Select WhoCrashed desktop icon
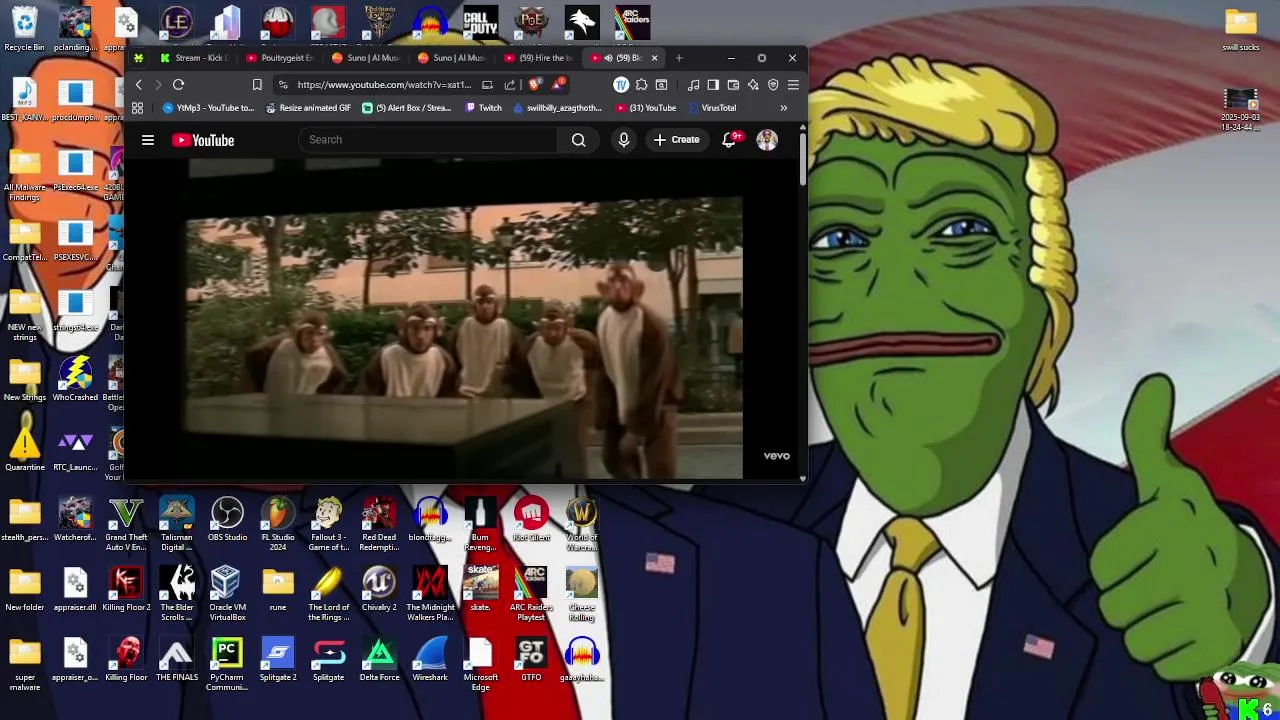Viewport: 1280px width, 720px height. (x=75, y=380)
